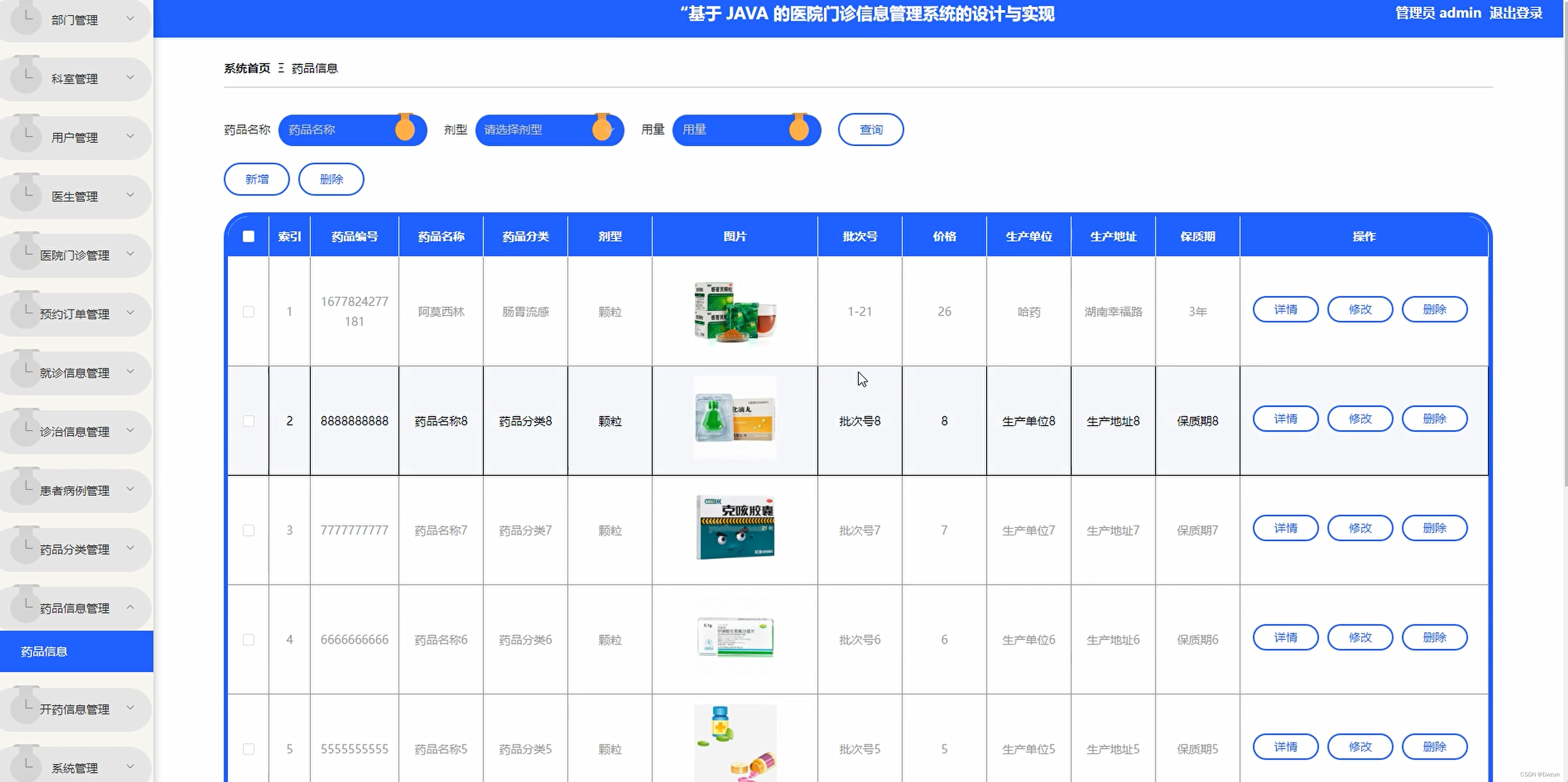Click circular icon beside 医生管理 menu
The height and width of the screenshot is (782, 1568).
click(26, 195)
